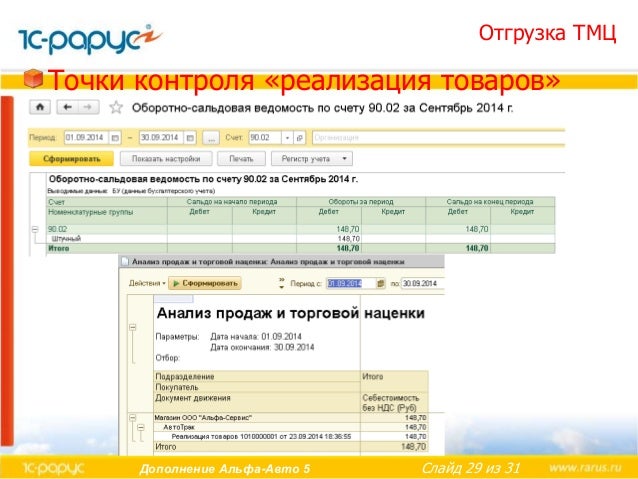Open the Период с date picker icon
The image size is (638, 479).
click(380, 283)
